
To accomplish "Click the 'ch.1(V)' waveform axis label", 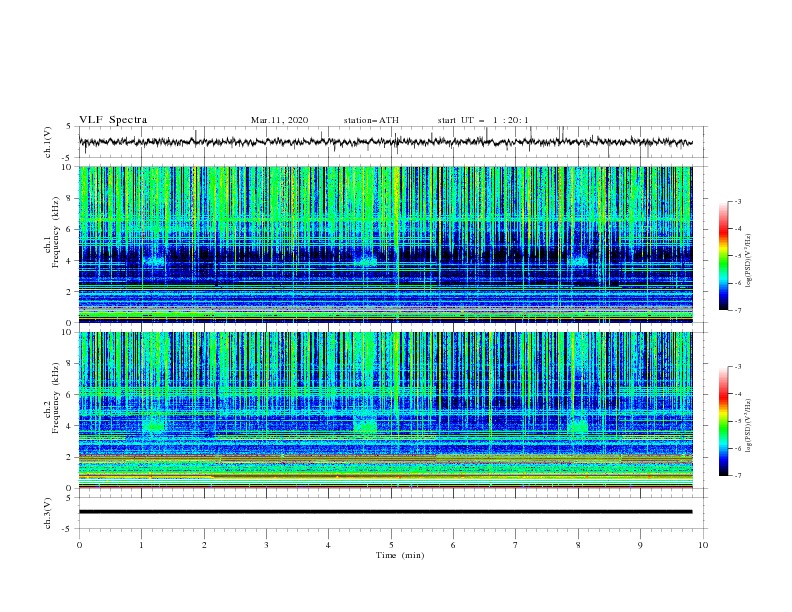I will [48, 142].
